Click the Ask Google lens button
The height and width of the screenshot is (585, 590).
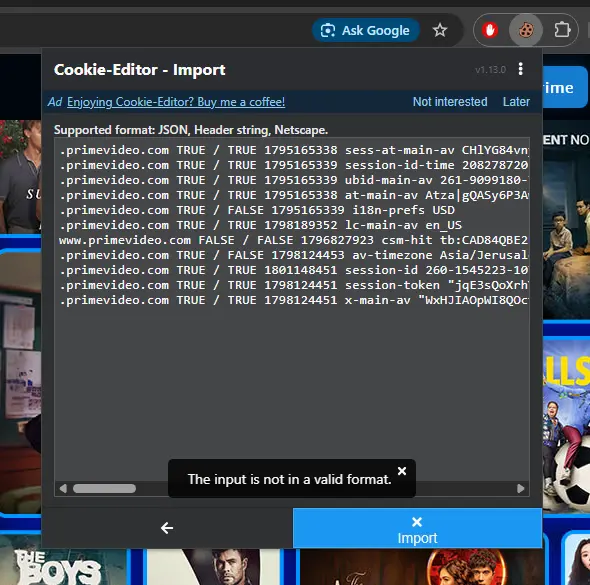click(x=365, y=30)
